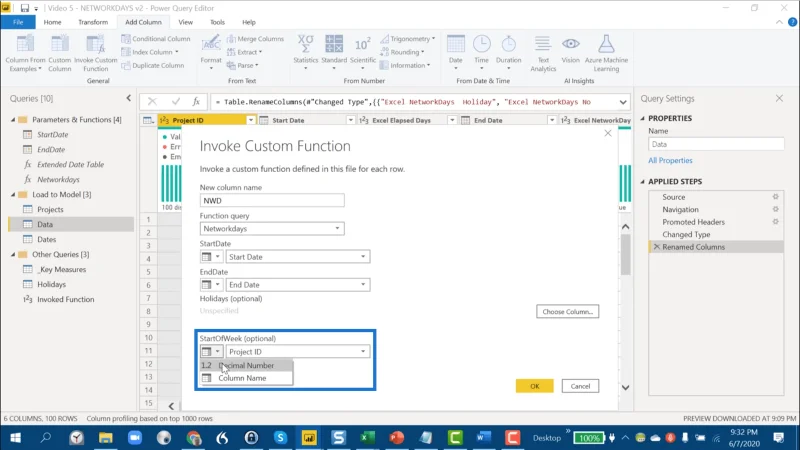Open Scientific number operations
The width and height of the screenshot is (800, 450).
(363, 53)
